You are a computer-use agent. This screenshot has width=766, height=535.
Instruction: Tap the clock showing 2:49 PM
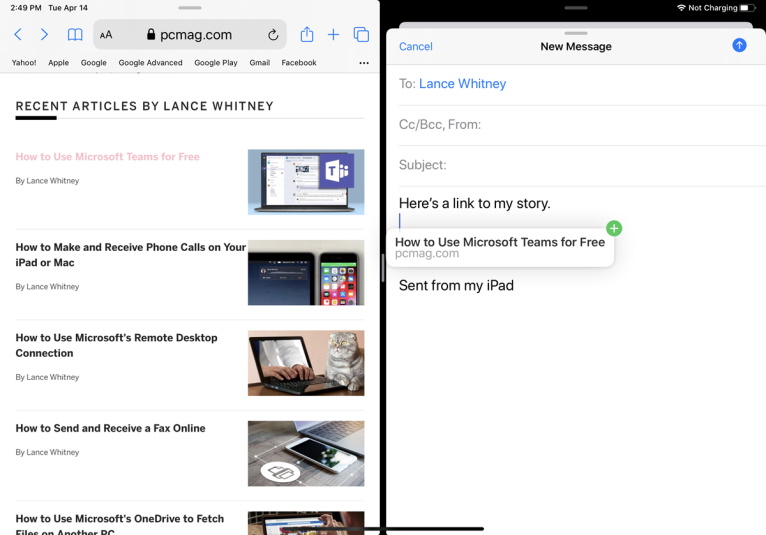pos(26,8)
